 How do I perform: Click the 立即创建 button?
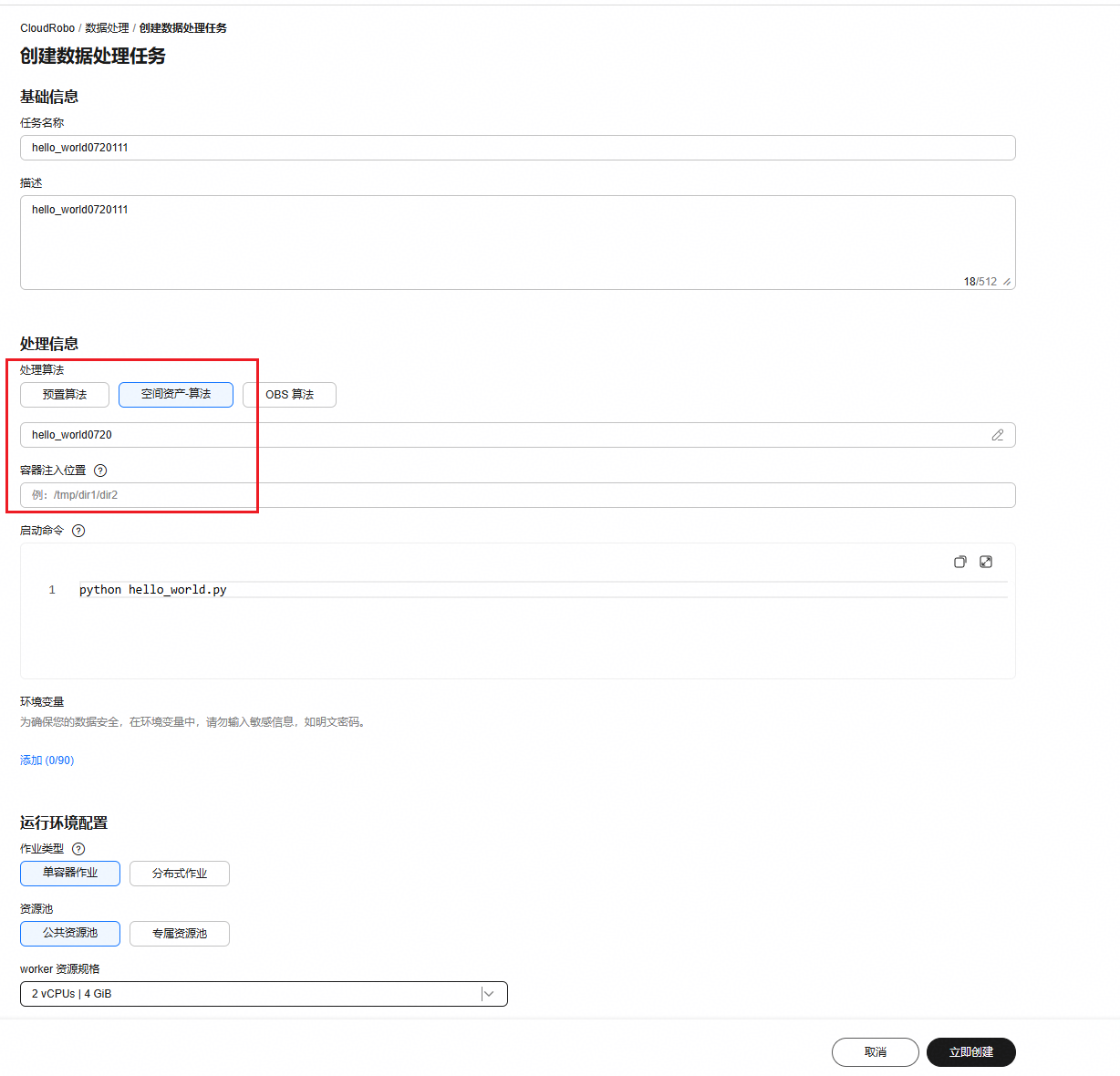pos(971,1052)
